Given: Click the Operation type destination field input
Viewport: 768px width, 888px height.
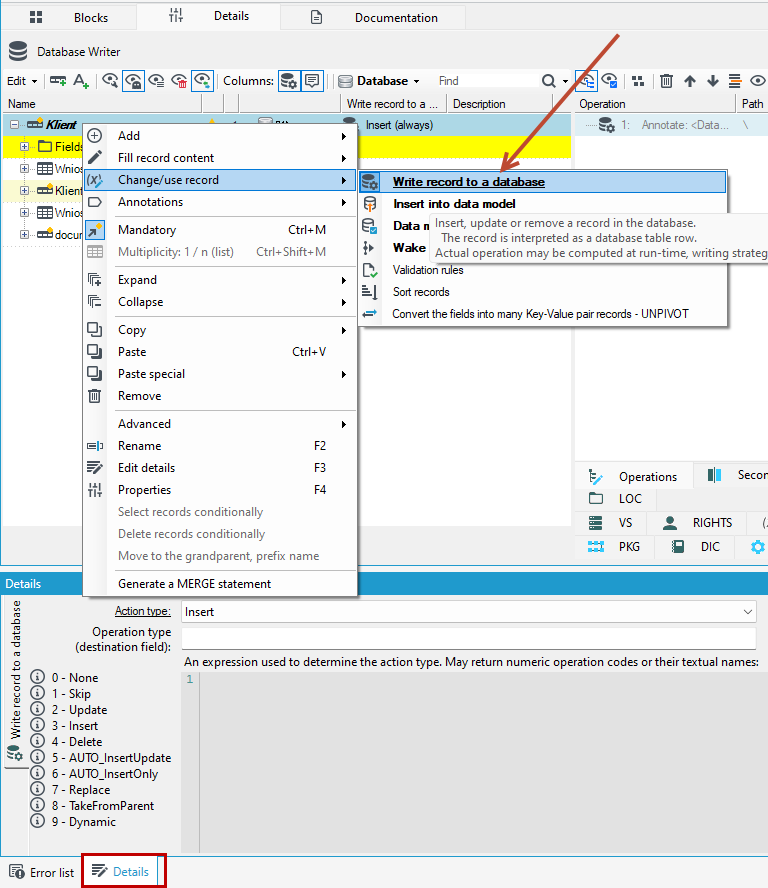Looking at the screenshot, I should point(469,638).
